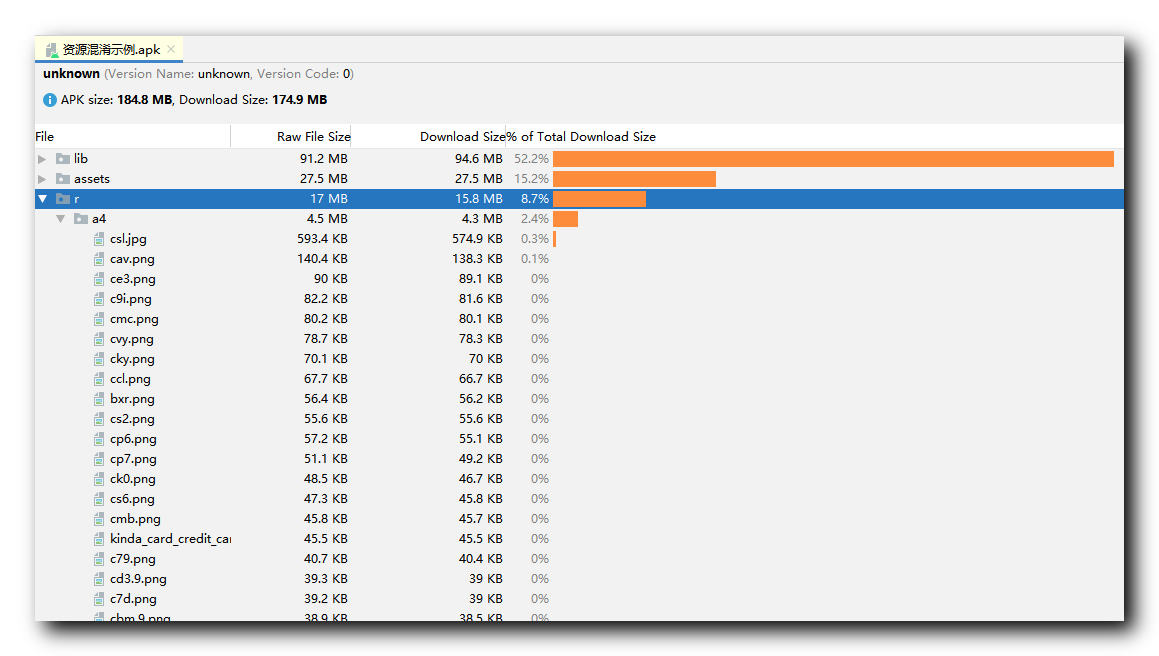Select the kinda_card_credit file name
Screen dimensions: 1159x656
(171, 538)
